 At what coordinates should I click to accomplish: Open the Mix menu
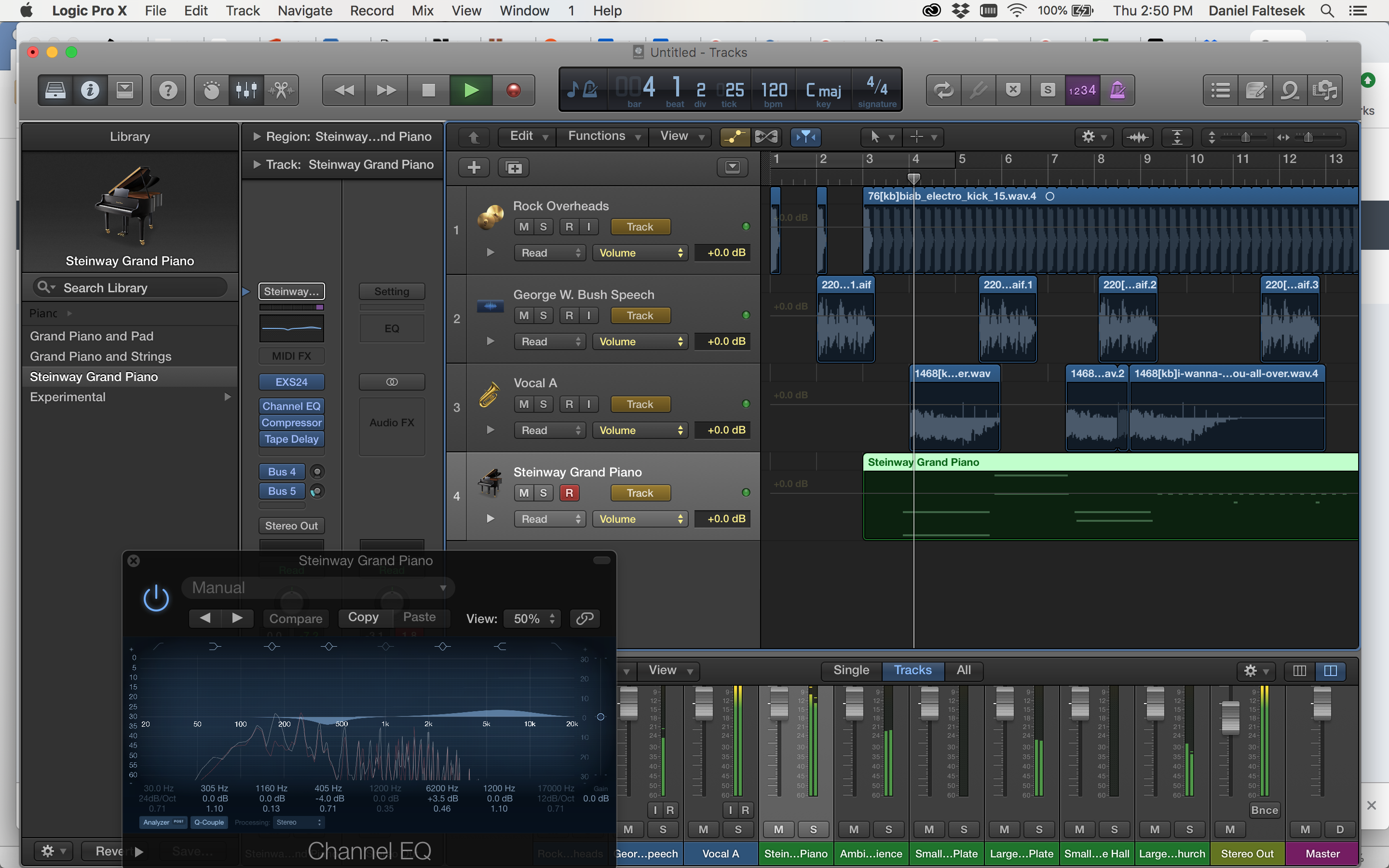422,11
